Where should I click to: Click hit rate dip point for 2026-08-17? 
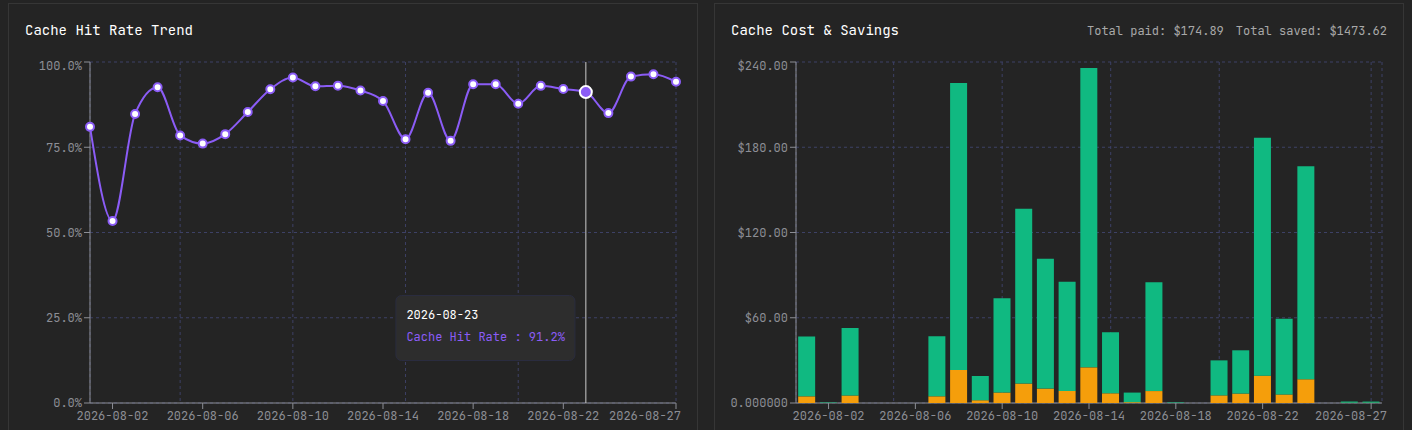point(451,141)
